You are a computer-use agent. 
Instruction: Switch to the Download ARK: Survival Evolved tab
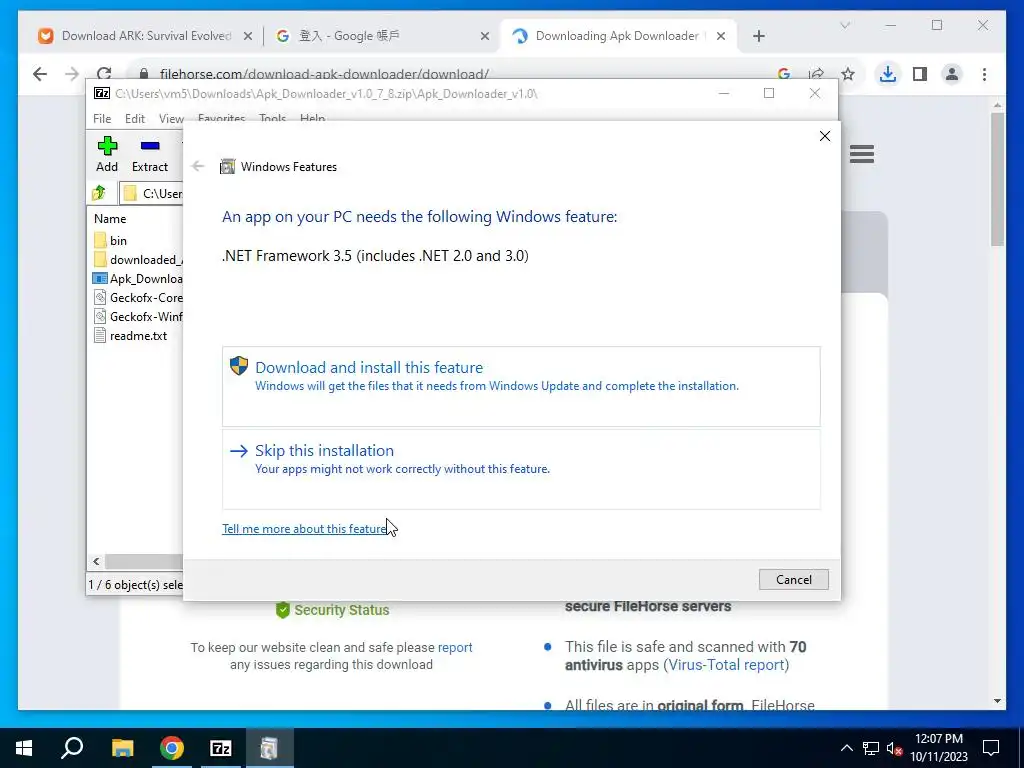point(145,36)
